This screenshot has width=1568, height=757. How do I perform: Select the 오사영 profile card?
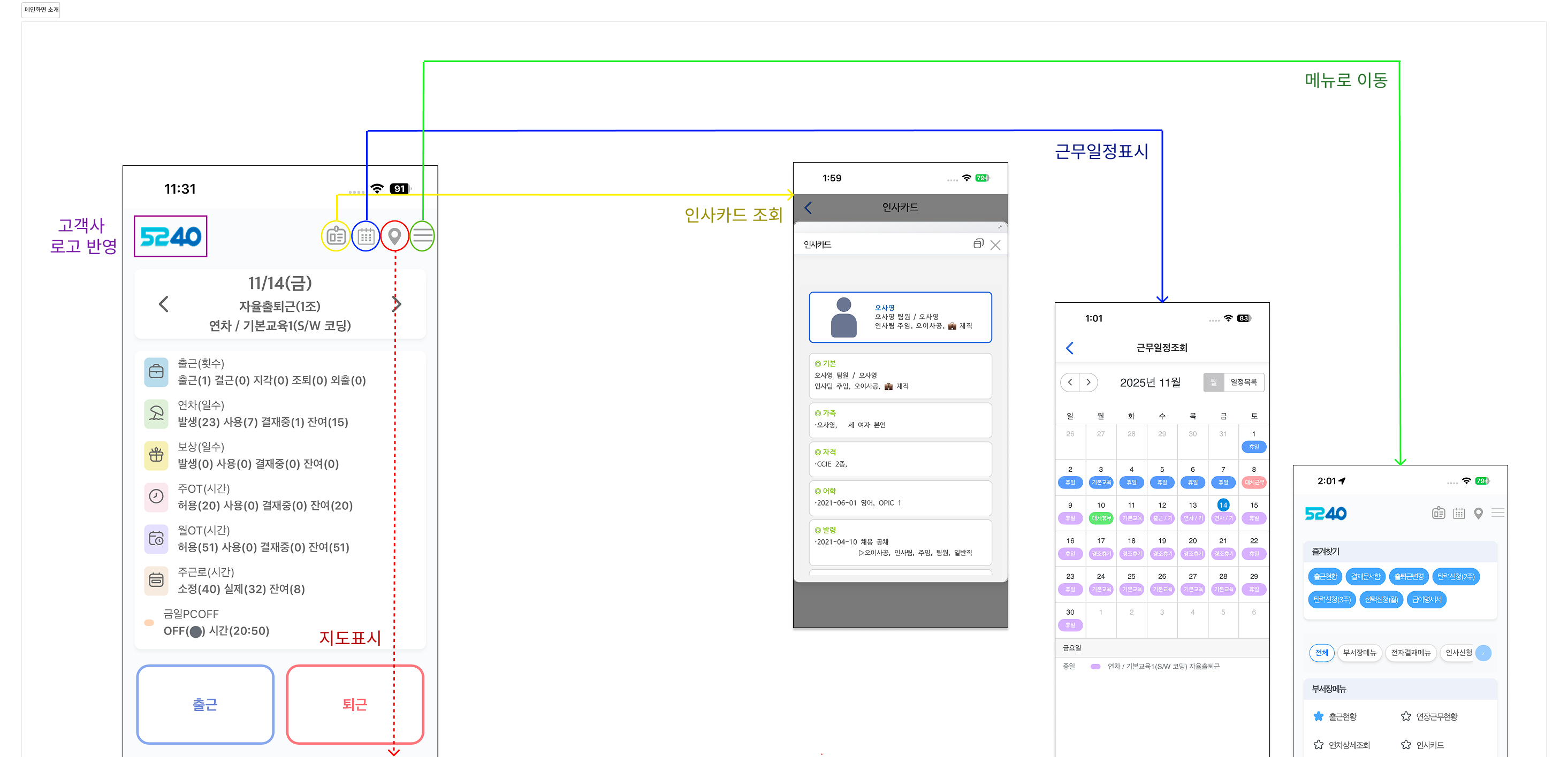pos(900,318)
